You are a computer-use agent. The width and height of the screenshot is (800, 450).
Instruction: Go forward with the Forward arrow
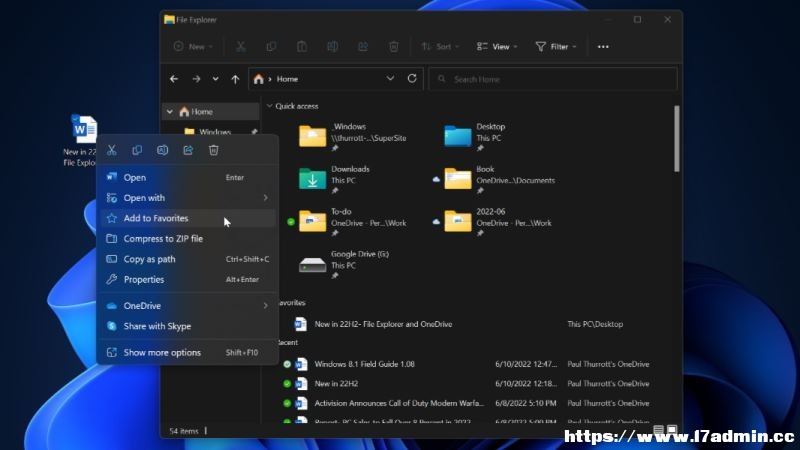(x=196, y=79)
